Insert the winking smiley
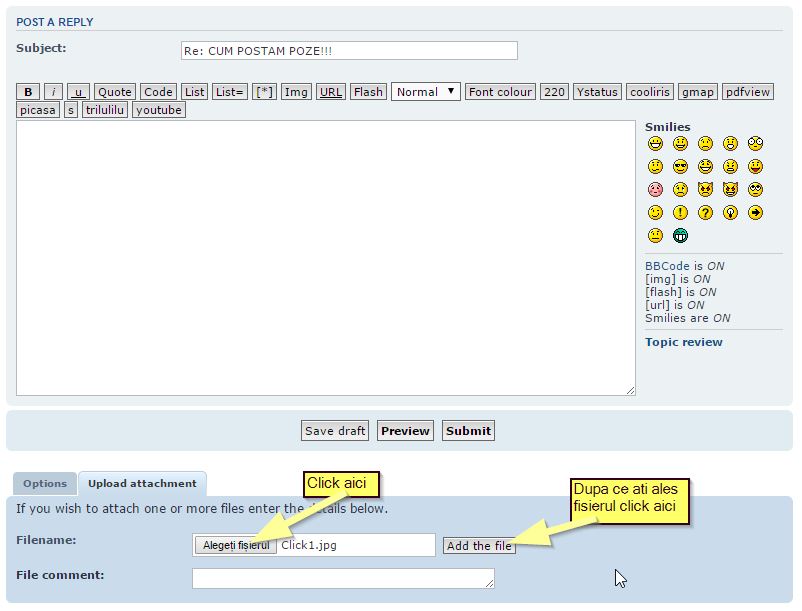802x611 pixels. click(655, 213)
